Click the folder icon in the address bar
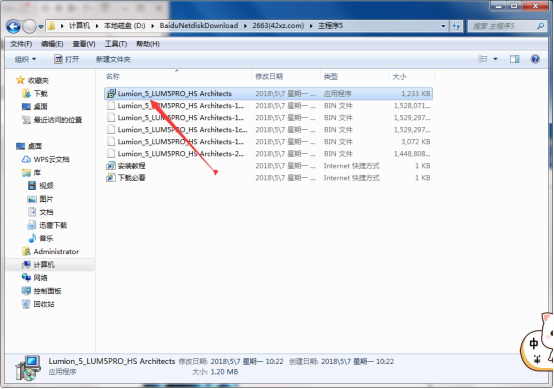 [52, 26]
